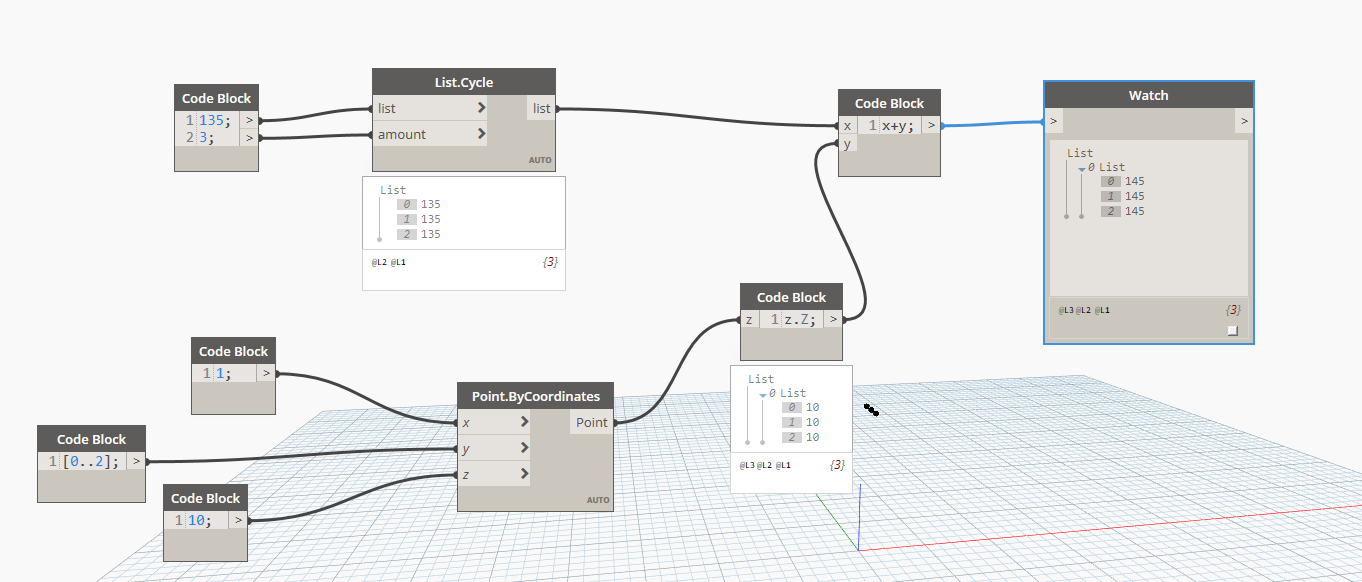The image size is (1362, 582).
Task: Click the 'list' output port of List.Cycle
Action: [541, 108]
